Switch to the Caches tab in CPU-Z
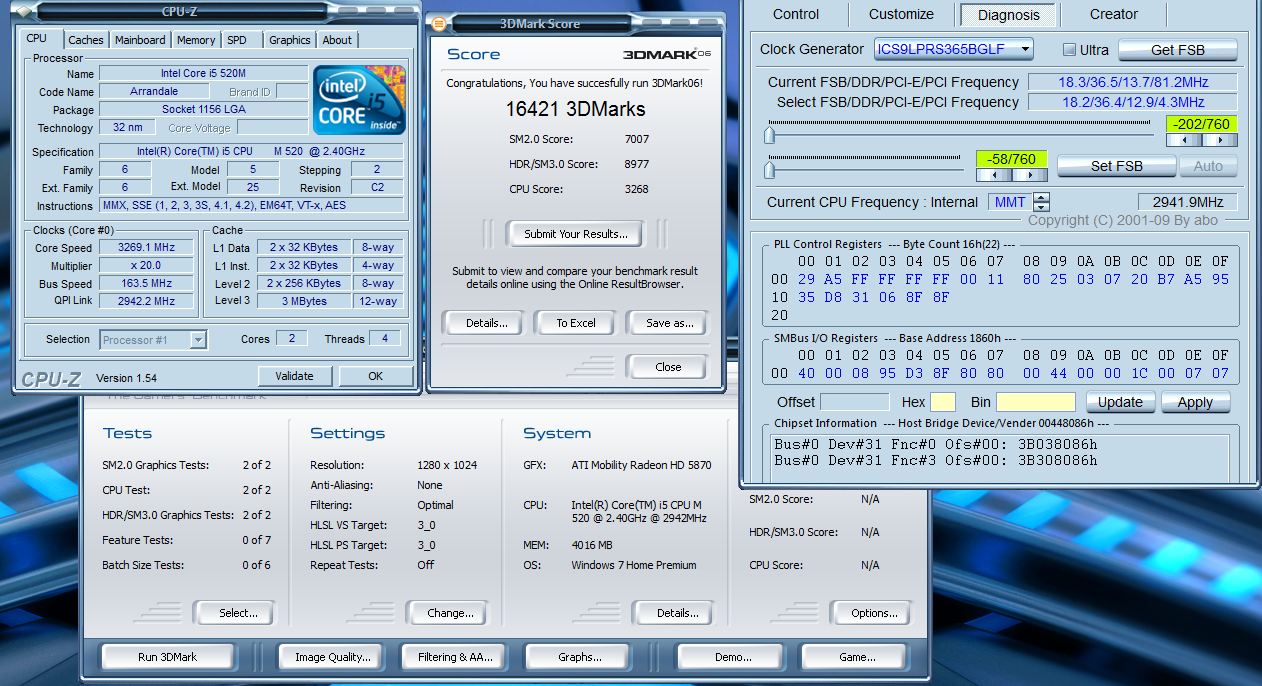 tap(85, 40)
